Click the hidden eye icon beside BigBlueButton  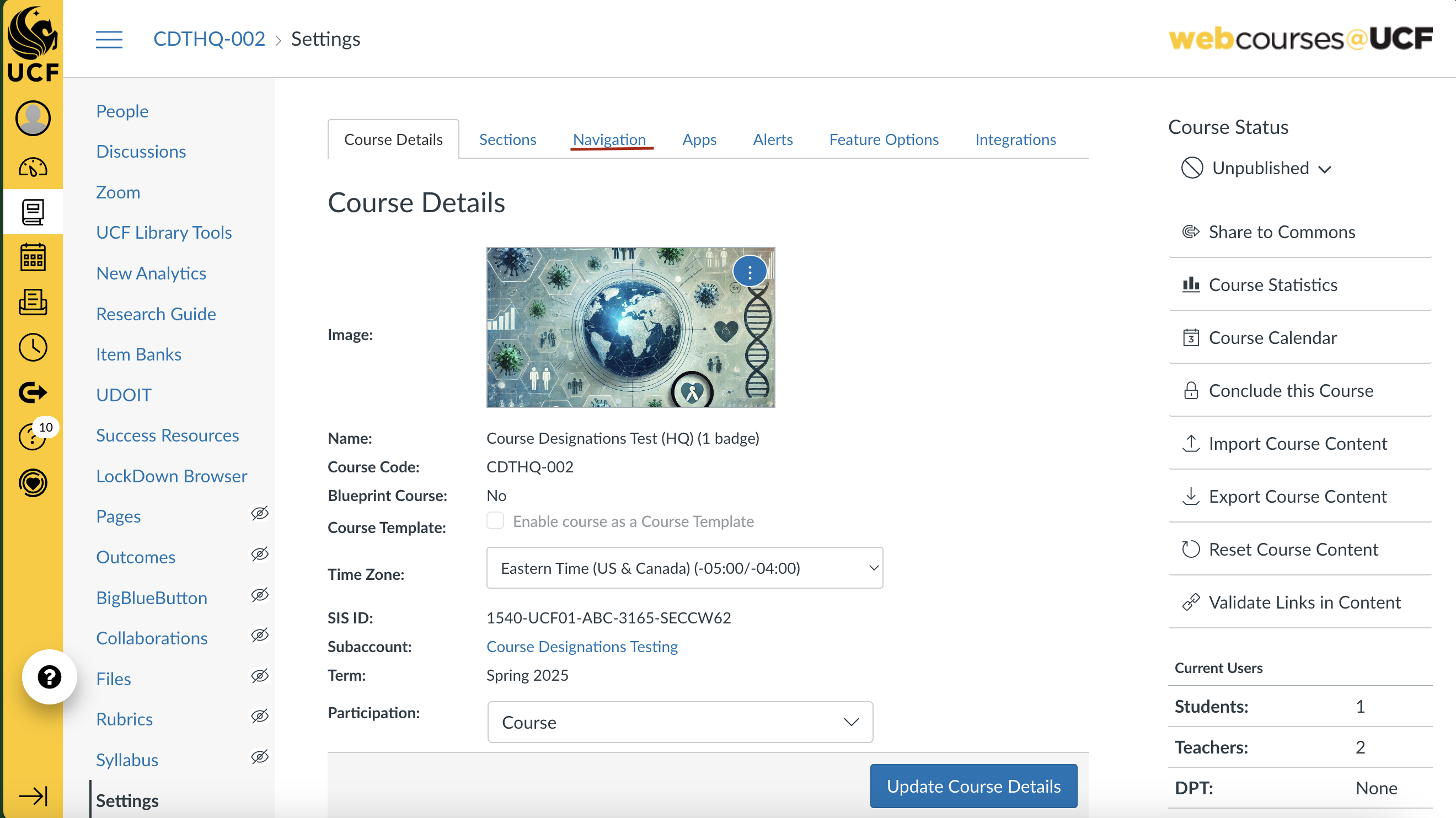click(x=259, y=595)
